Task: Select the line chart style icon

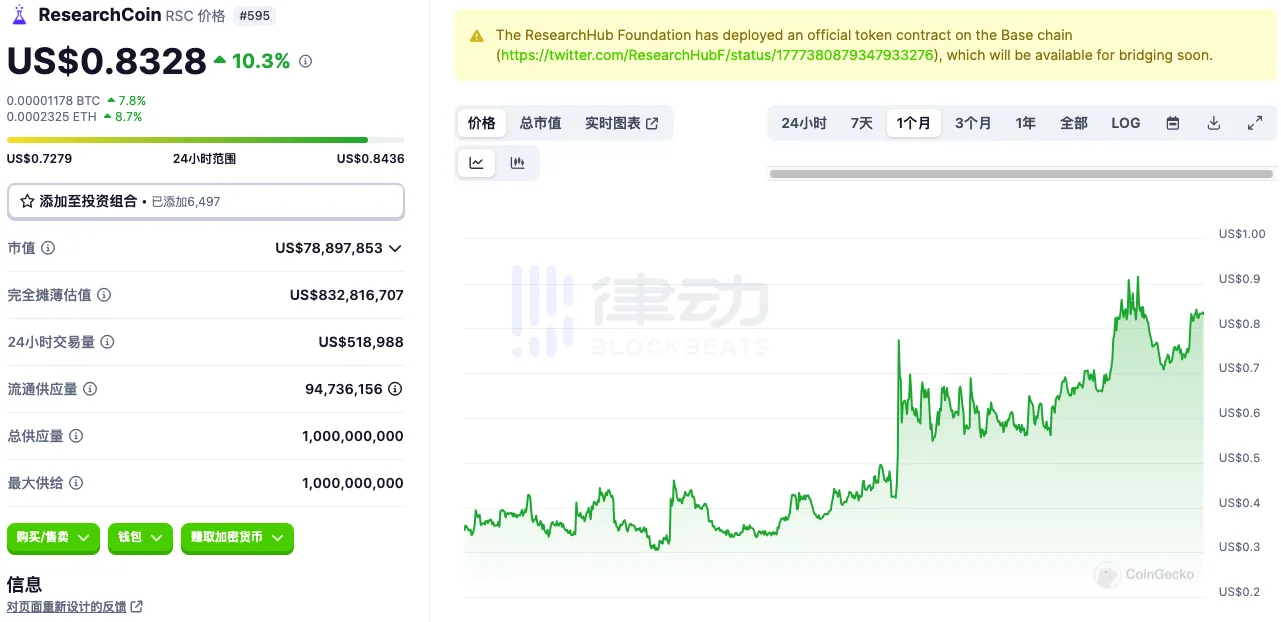Action: coord(477,162)
